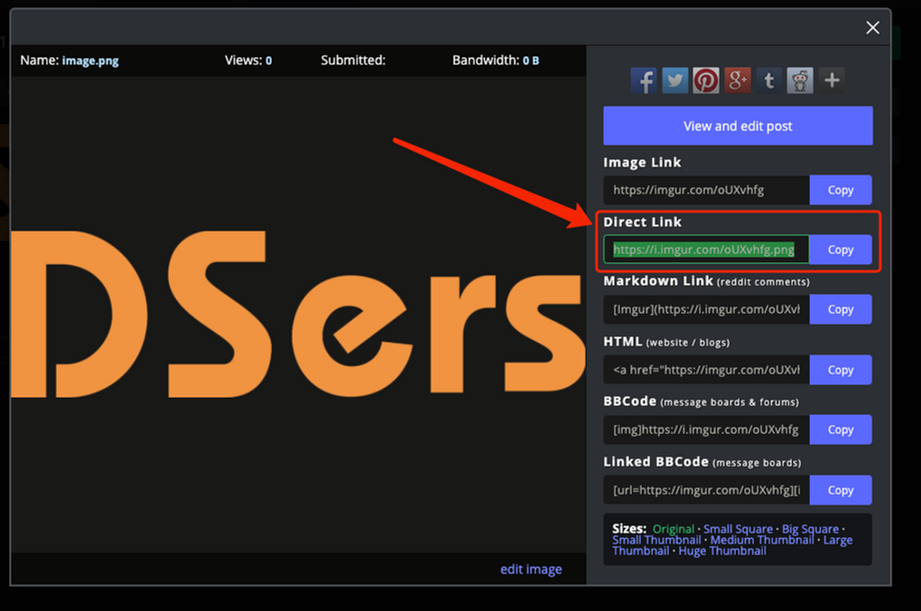Click the Submitted: label
This screenshot has height=611, width=921.
pos(353,60)
